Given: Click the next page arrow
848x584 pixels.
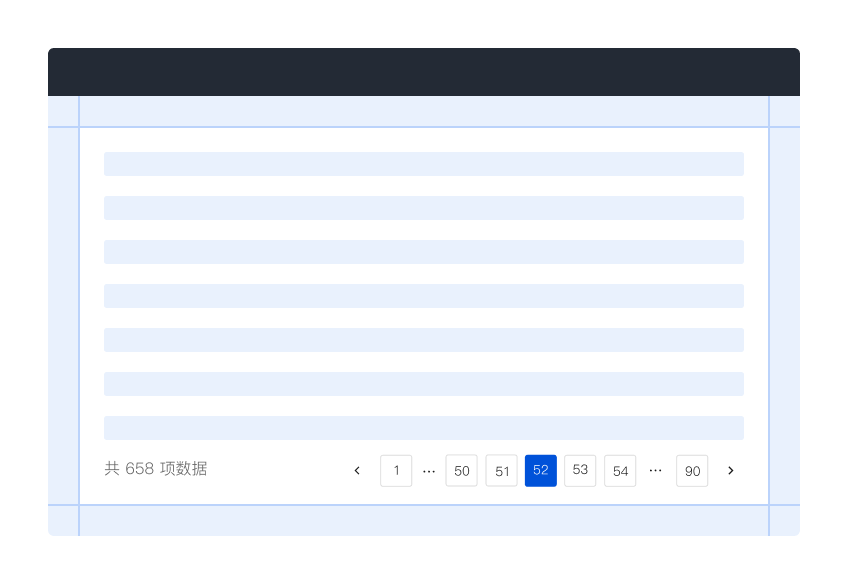Looking at the screenshot, I should (x=731, y=470).
